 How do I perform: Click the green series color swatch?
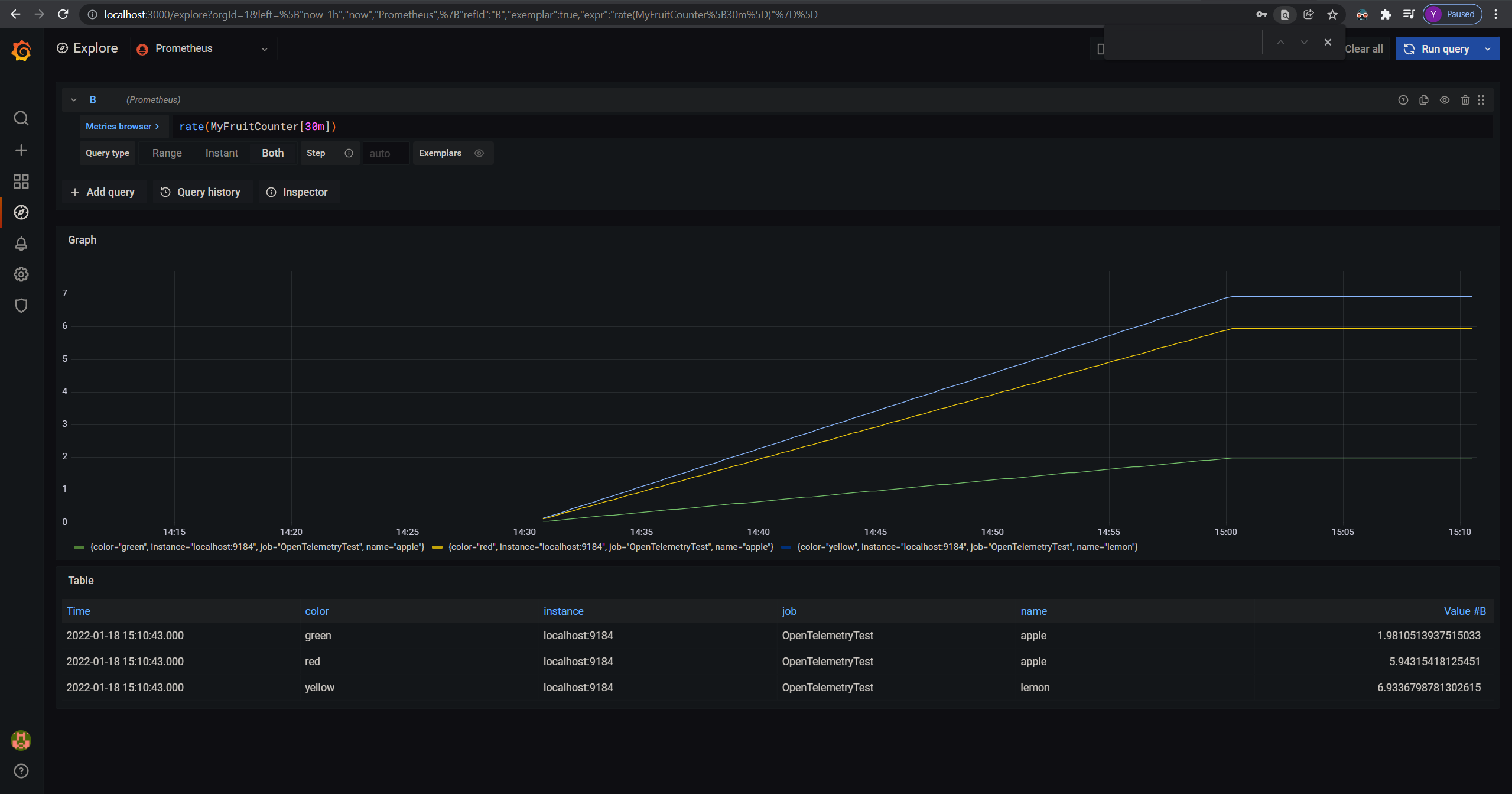click(79, 547)
